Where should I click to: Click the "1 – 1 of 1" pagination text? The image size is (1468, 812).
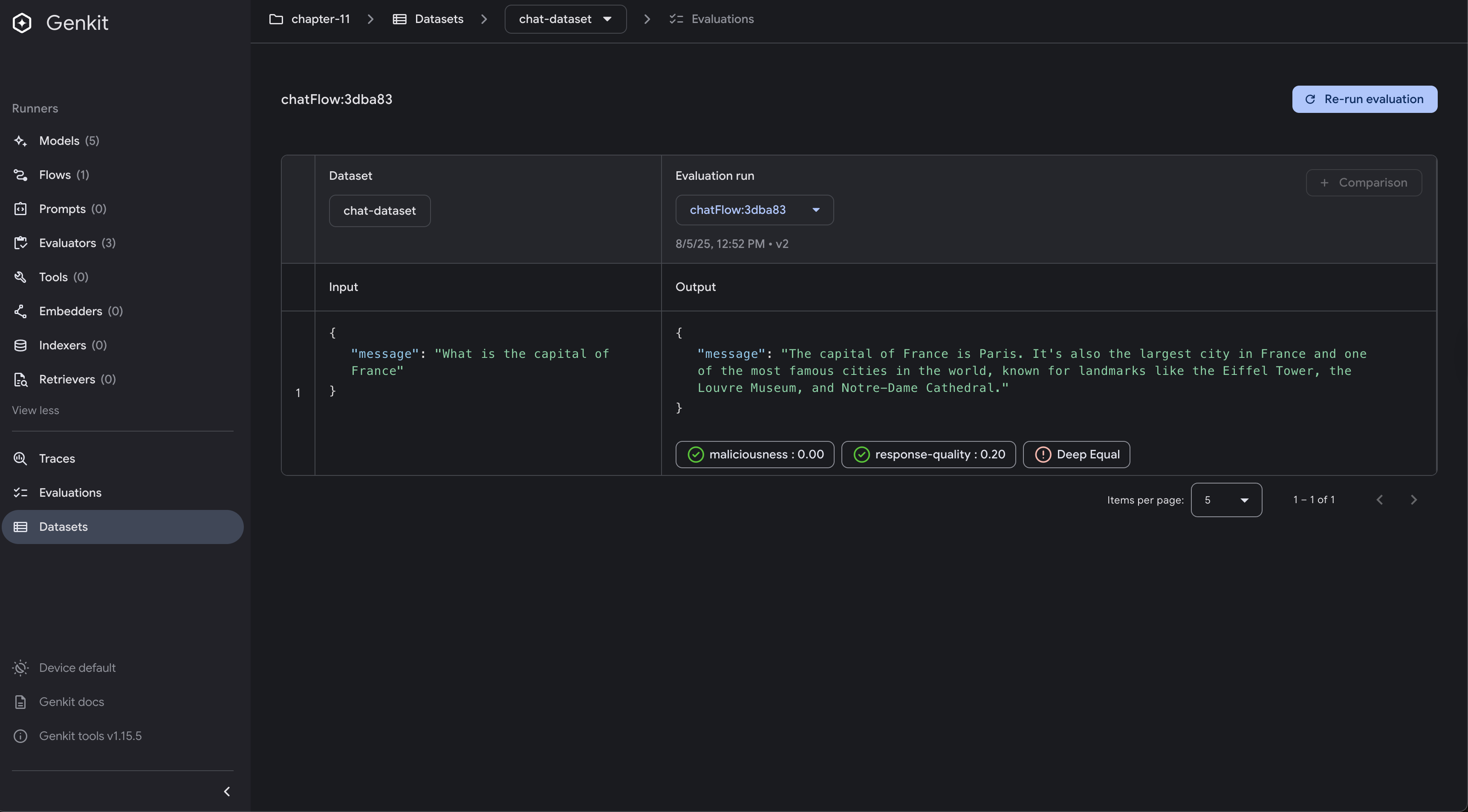pos(1314,500)
